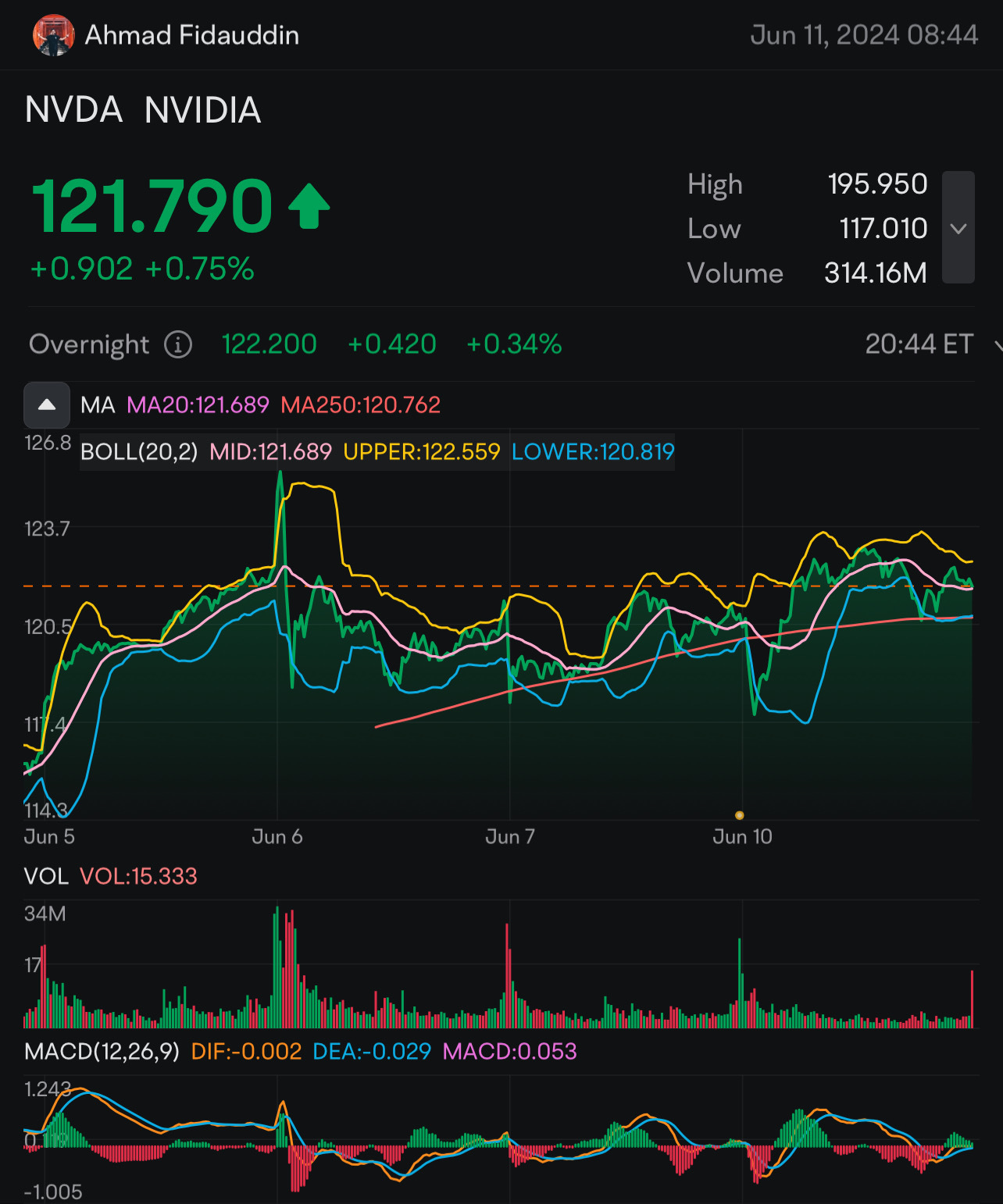Tap the Ahmad Fidauddin username

tap(192, 35)
